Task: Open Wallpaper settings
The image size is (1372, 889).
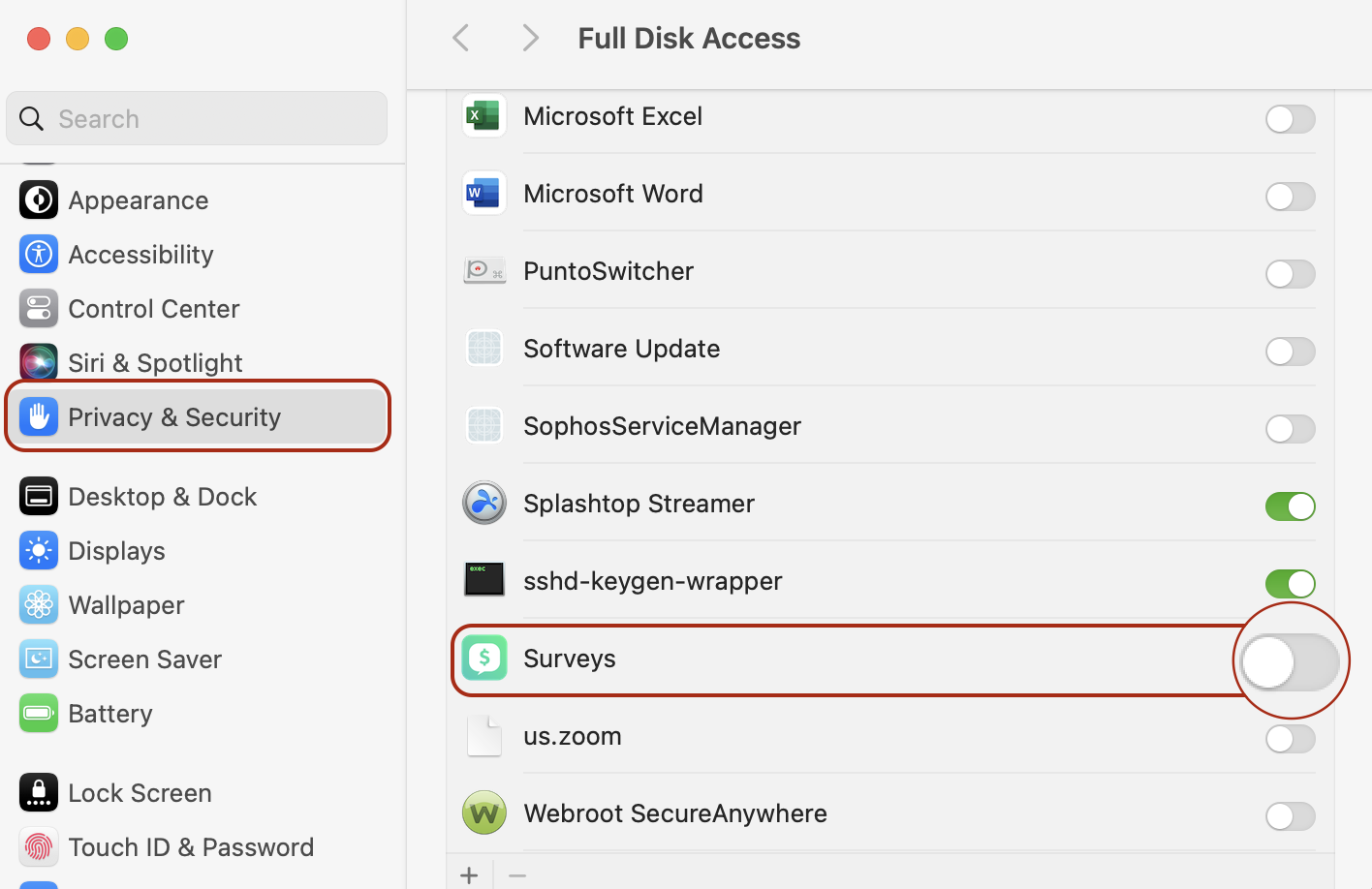Action: tap(197, 605)
